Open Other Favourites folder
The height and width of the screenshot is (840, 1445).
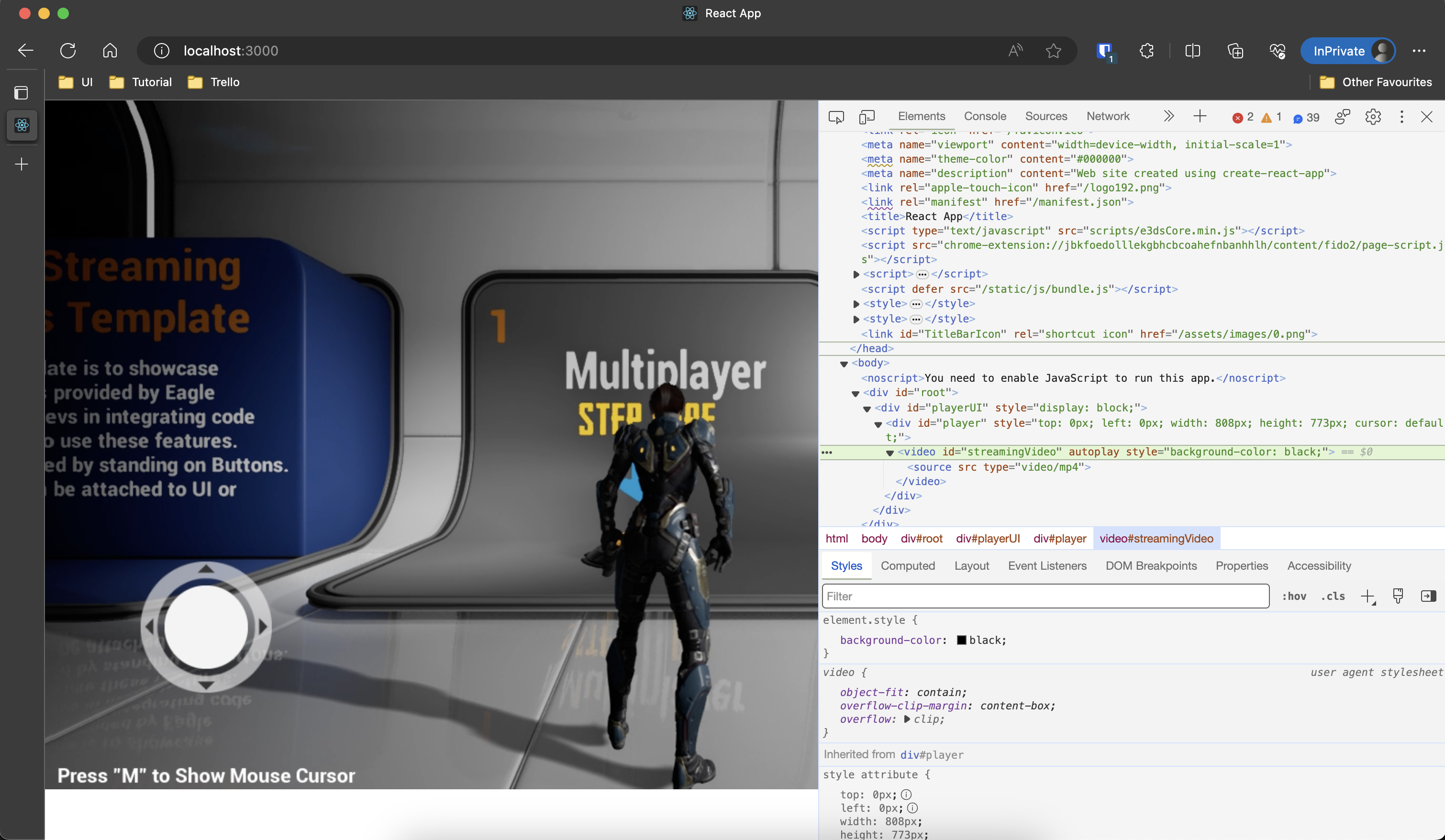1376,82
